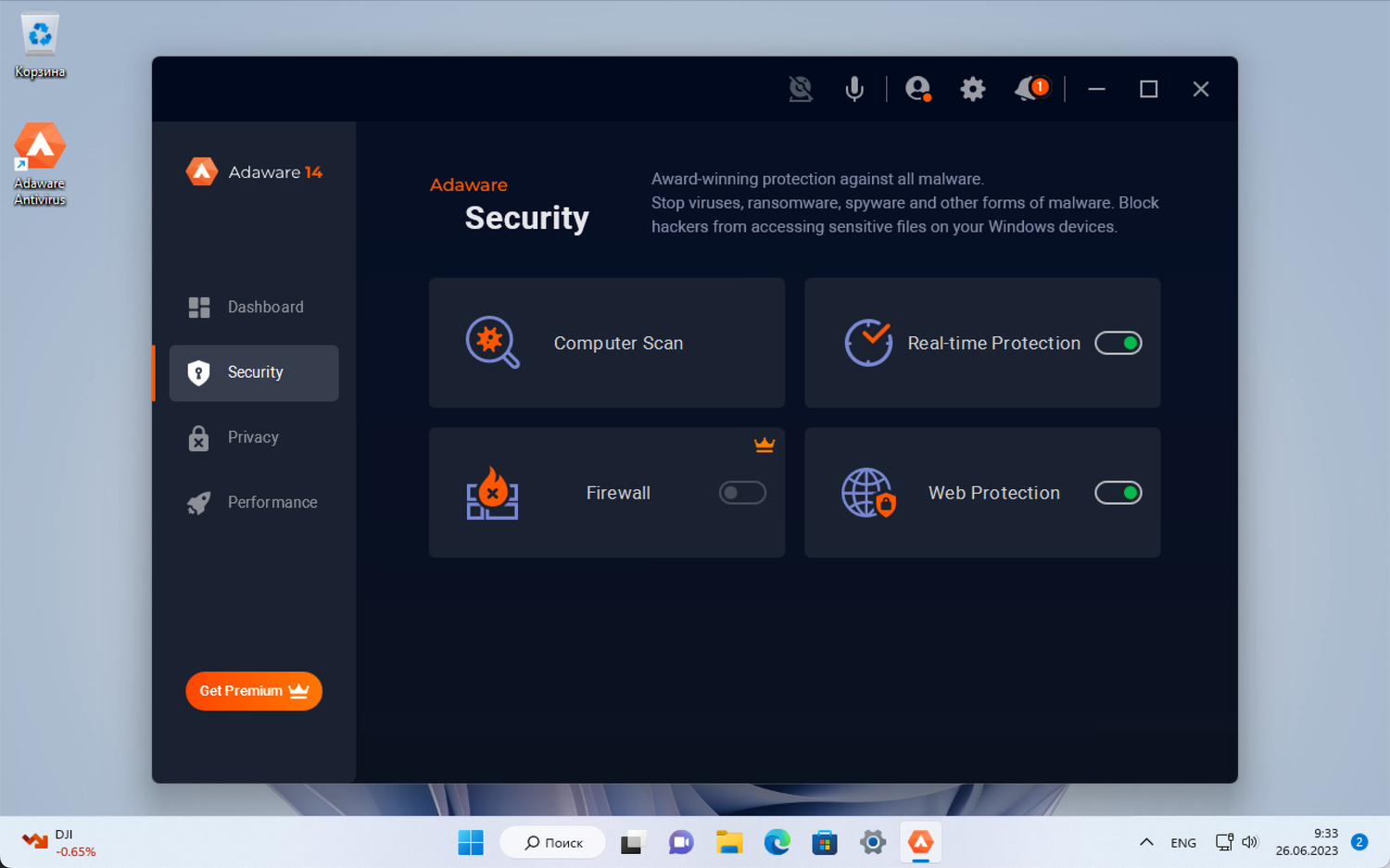Screen dimensions: 1390x868
Task: Click the Real-time Protection clock icon
Action: 868,343
